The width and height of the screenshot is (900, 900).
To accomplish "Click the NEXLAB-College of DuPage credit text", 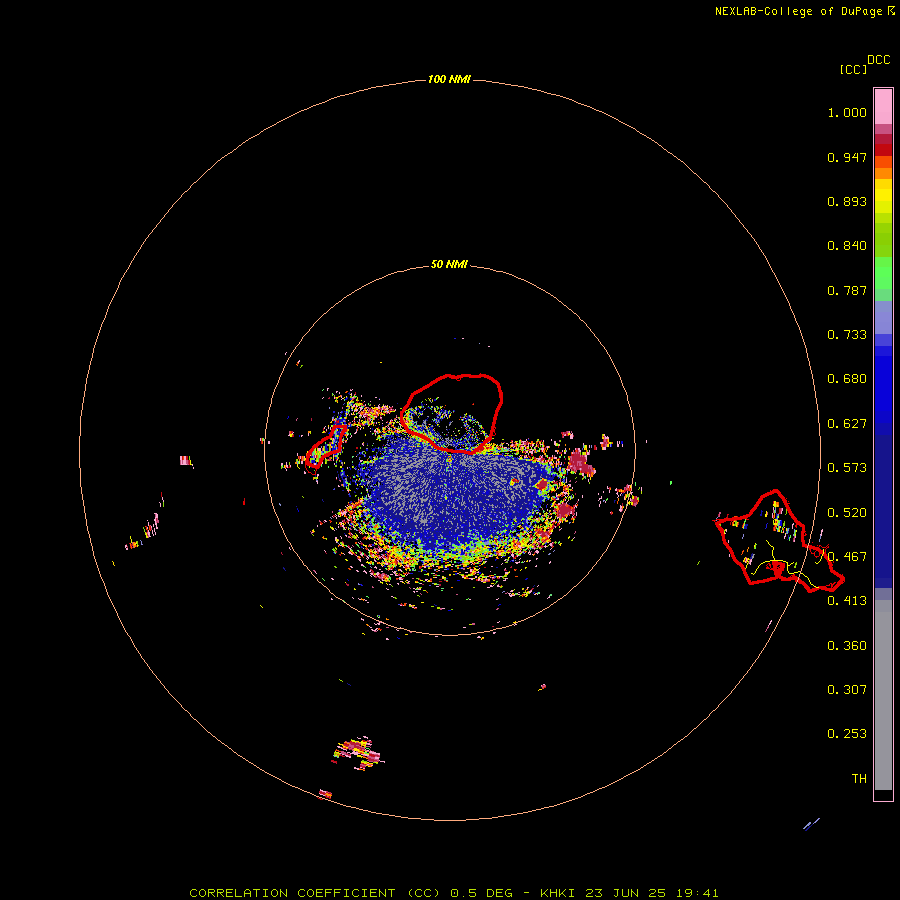I will [x=798, y=11].
